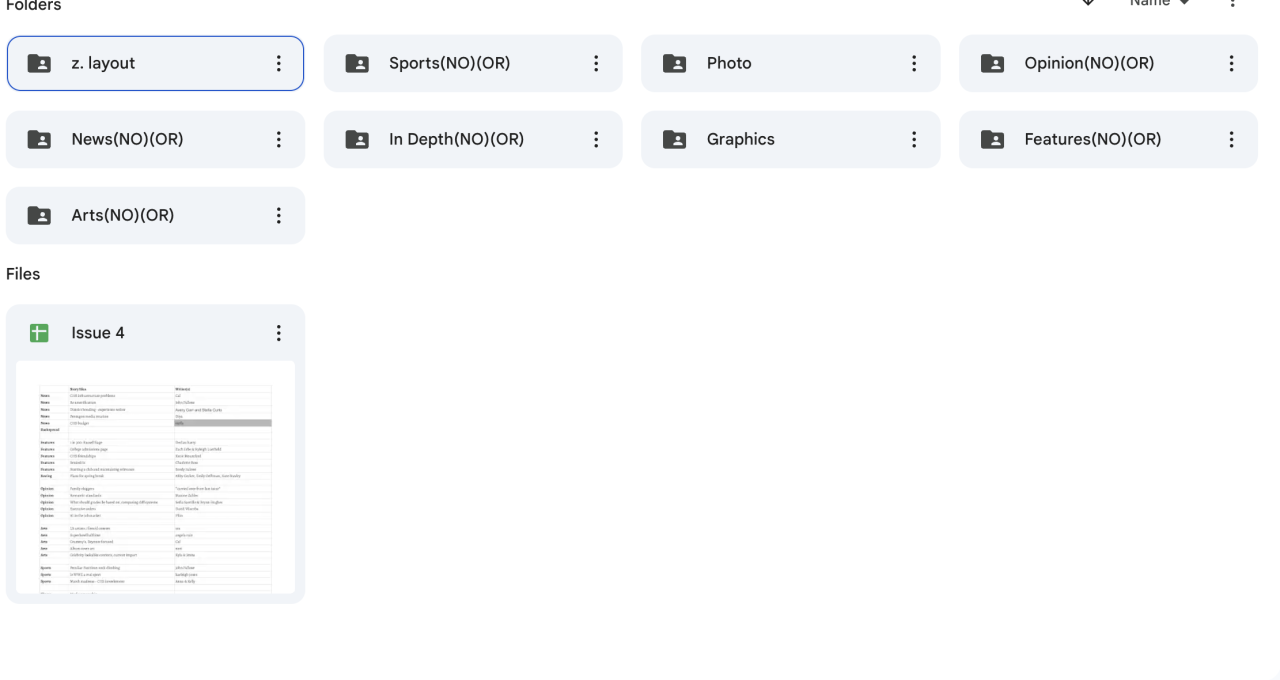Open more actions for Arts(NO)(OR) folder
Screen dimensions: 1280x680
(278, 216)
